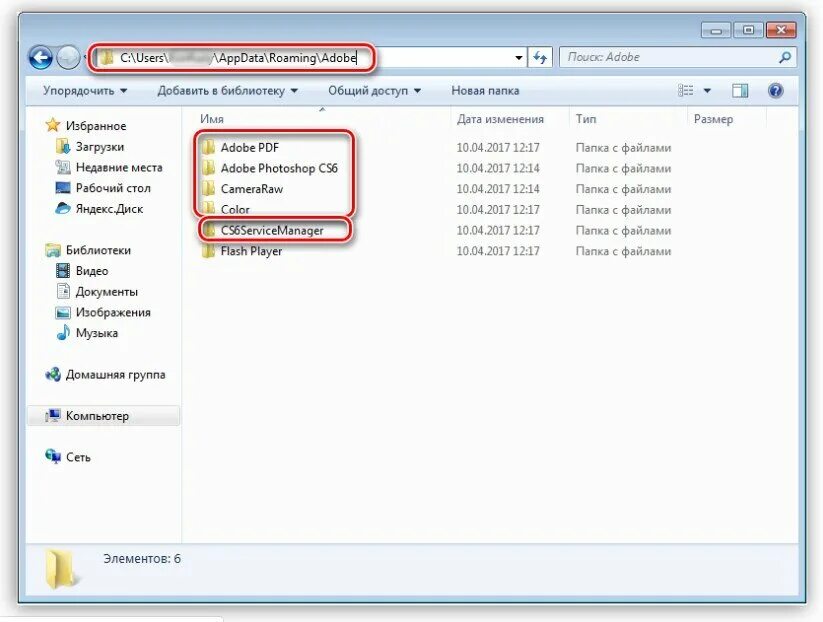Image resolution: width=823 pixels, height=622 pixels.
Task: Open Недавние места in sidebar
Action: coord(109,167)
